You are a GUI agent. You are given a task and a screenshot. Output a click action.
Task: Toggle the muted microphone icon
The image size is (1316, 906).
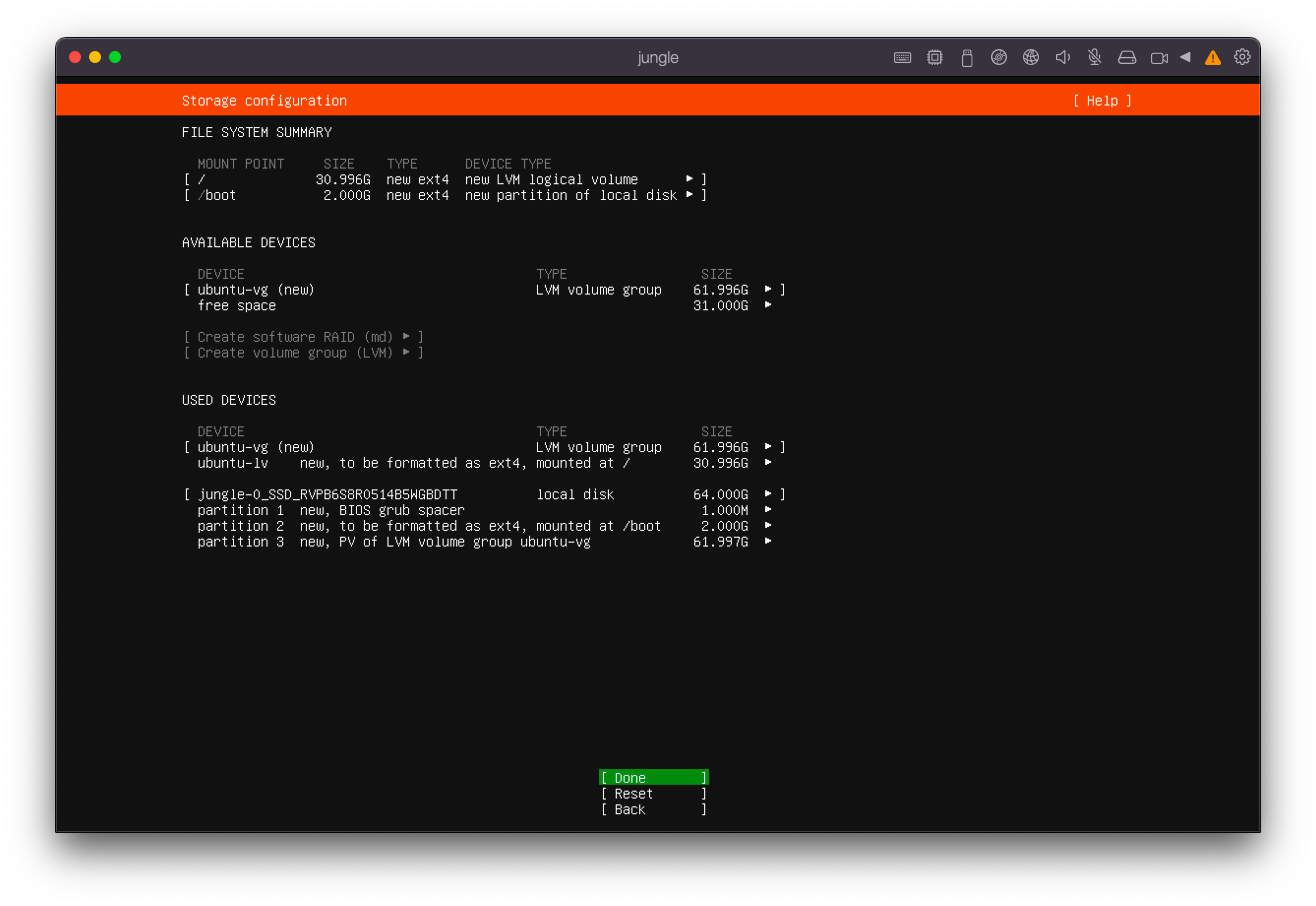[x=1095, y=57]
